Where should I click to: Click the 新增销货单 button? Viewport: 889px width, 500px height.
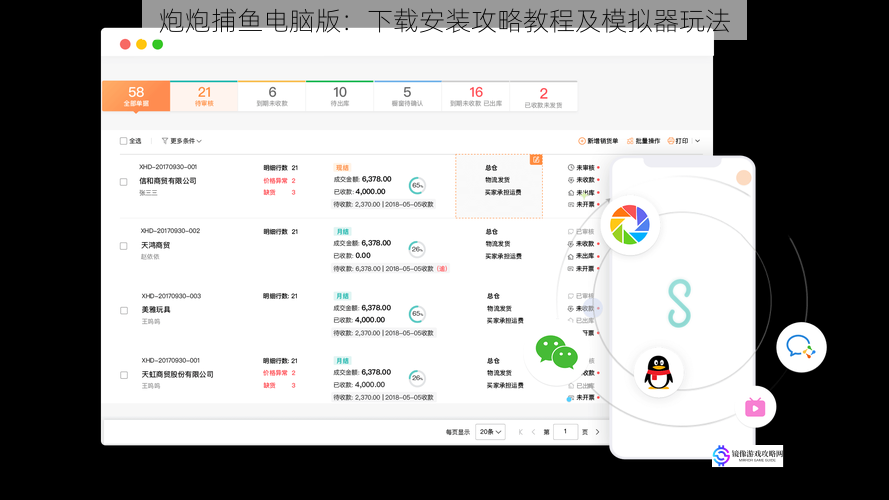pyautogui.click(x=598, y=141)
